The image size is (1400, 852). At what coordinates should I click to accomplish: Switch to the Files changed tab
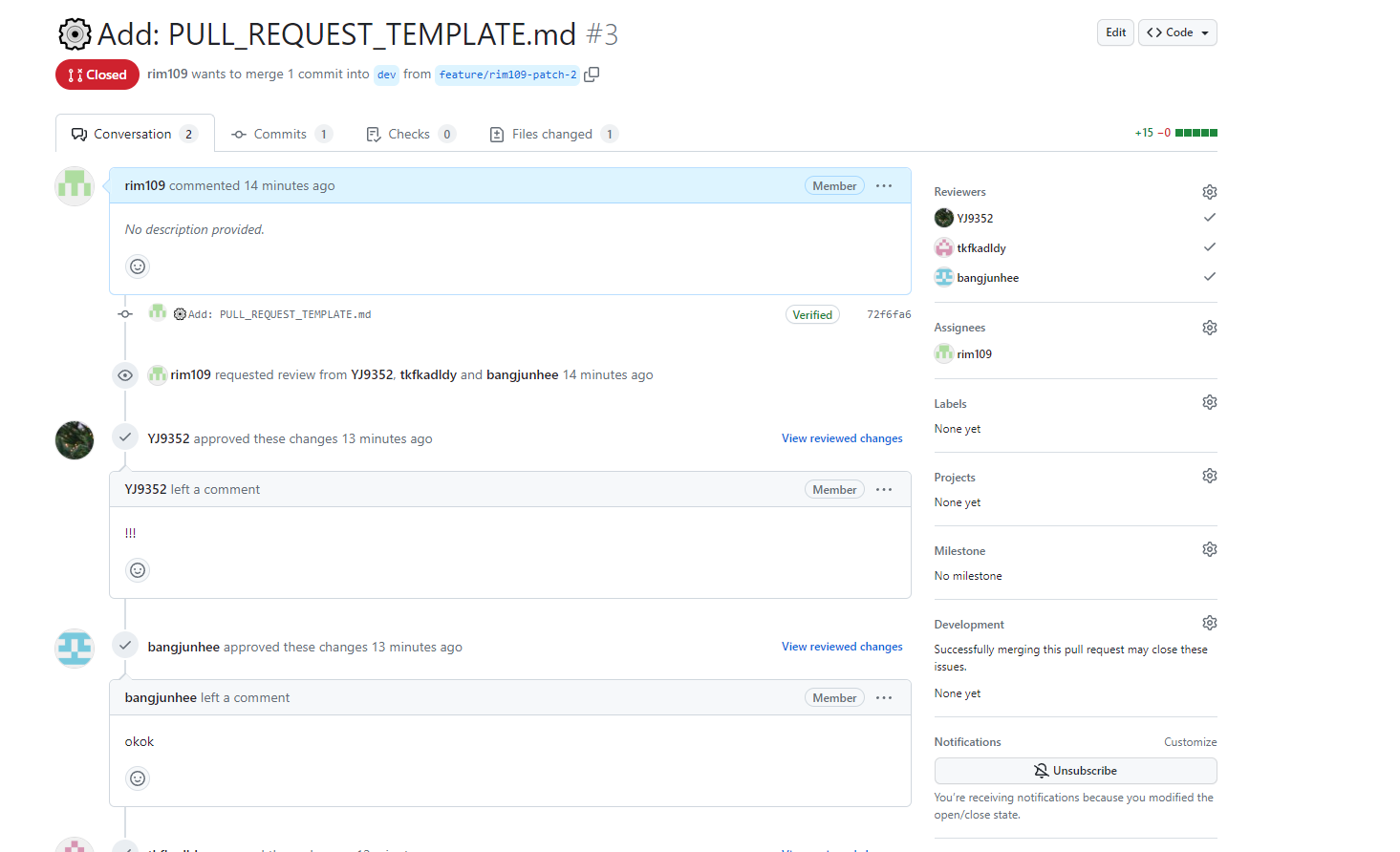(553, 134)
